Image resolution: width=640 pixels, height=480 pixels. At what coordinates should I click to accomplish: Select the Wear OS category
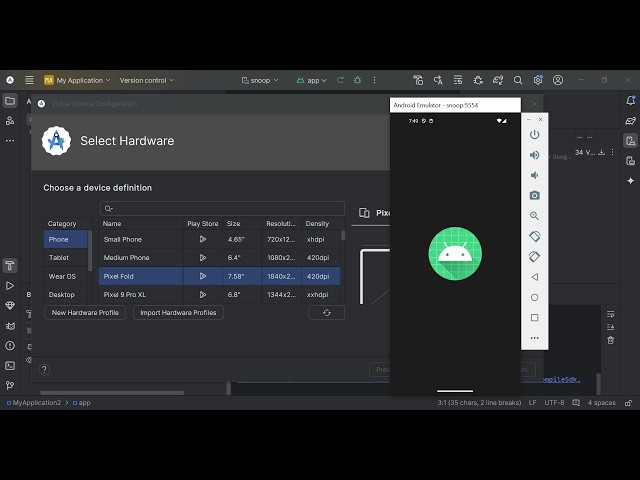tap(66, 276)
